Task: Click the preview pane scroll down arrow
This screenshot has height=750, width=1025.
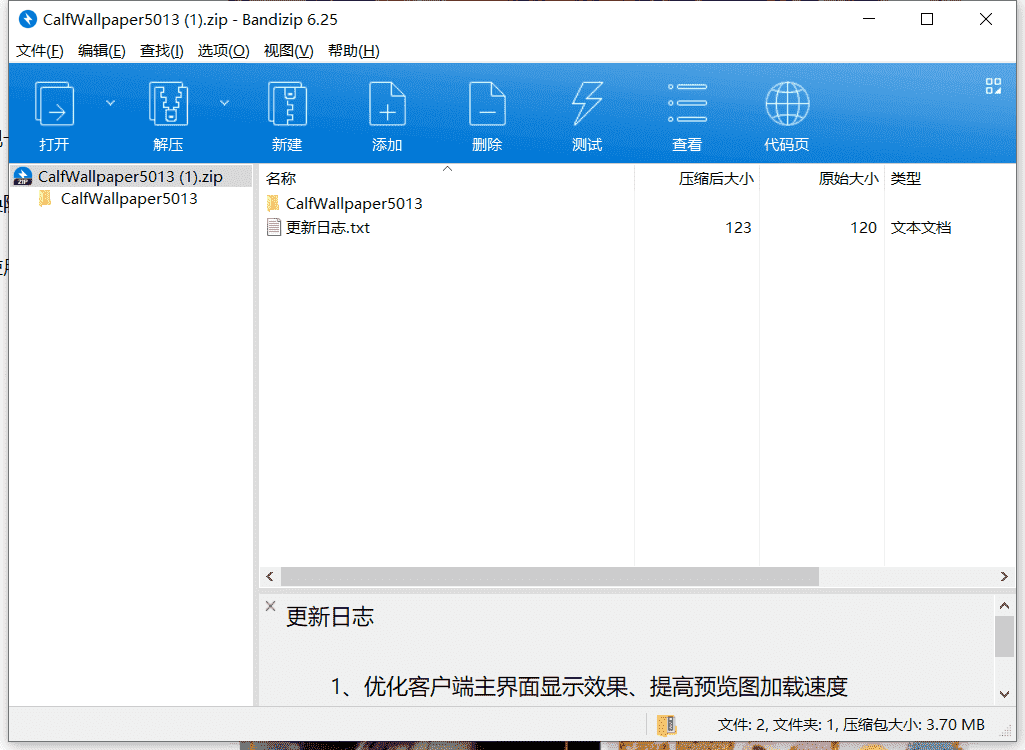Action: coord(1004,694)
